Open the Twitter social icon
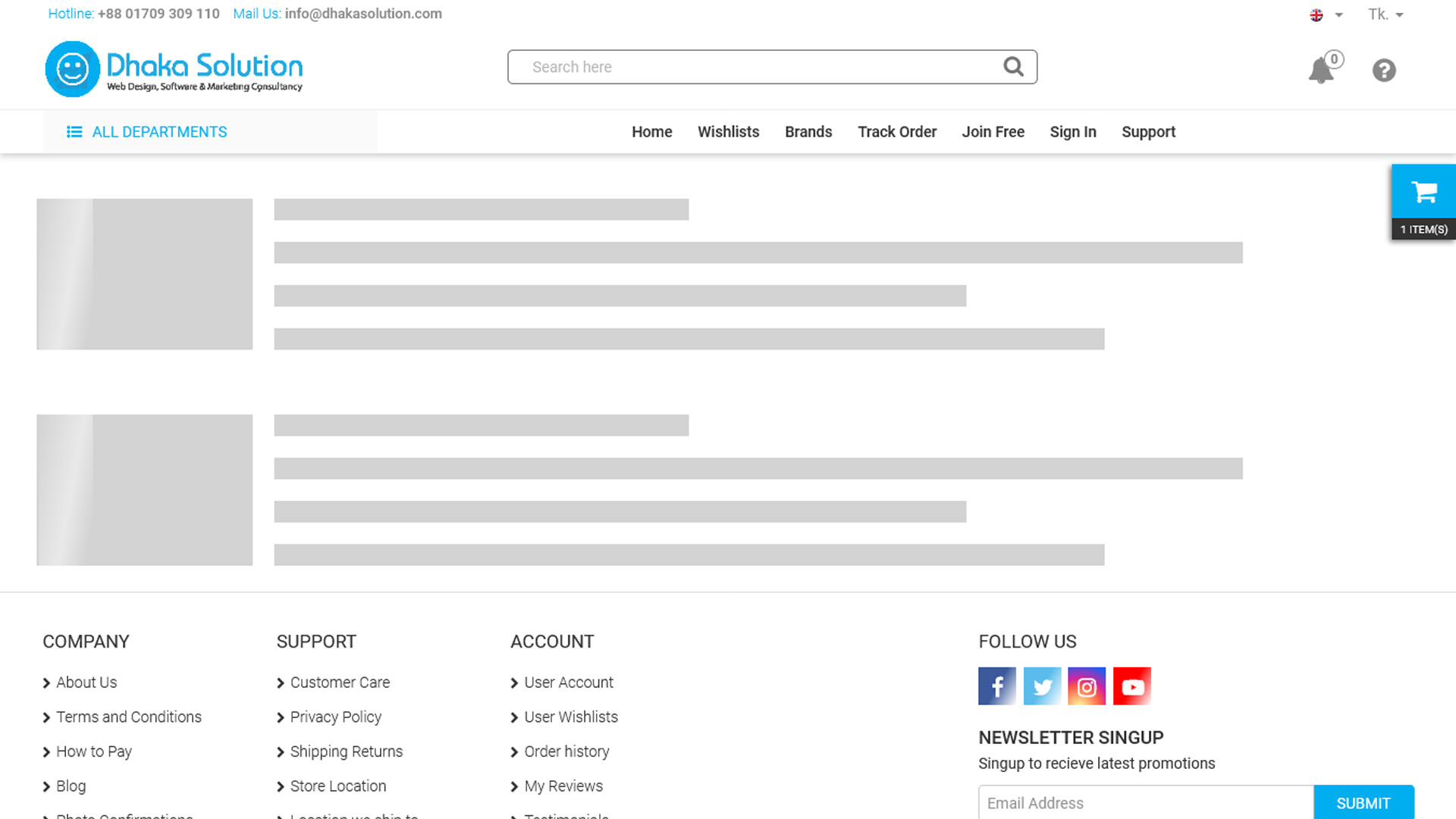This screenshot has width=1456, height=819. click(1042, 686)
